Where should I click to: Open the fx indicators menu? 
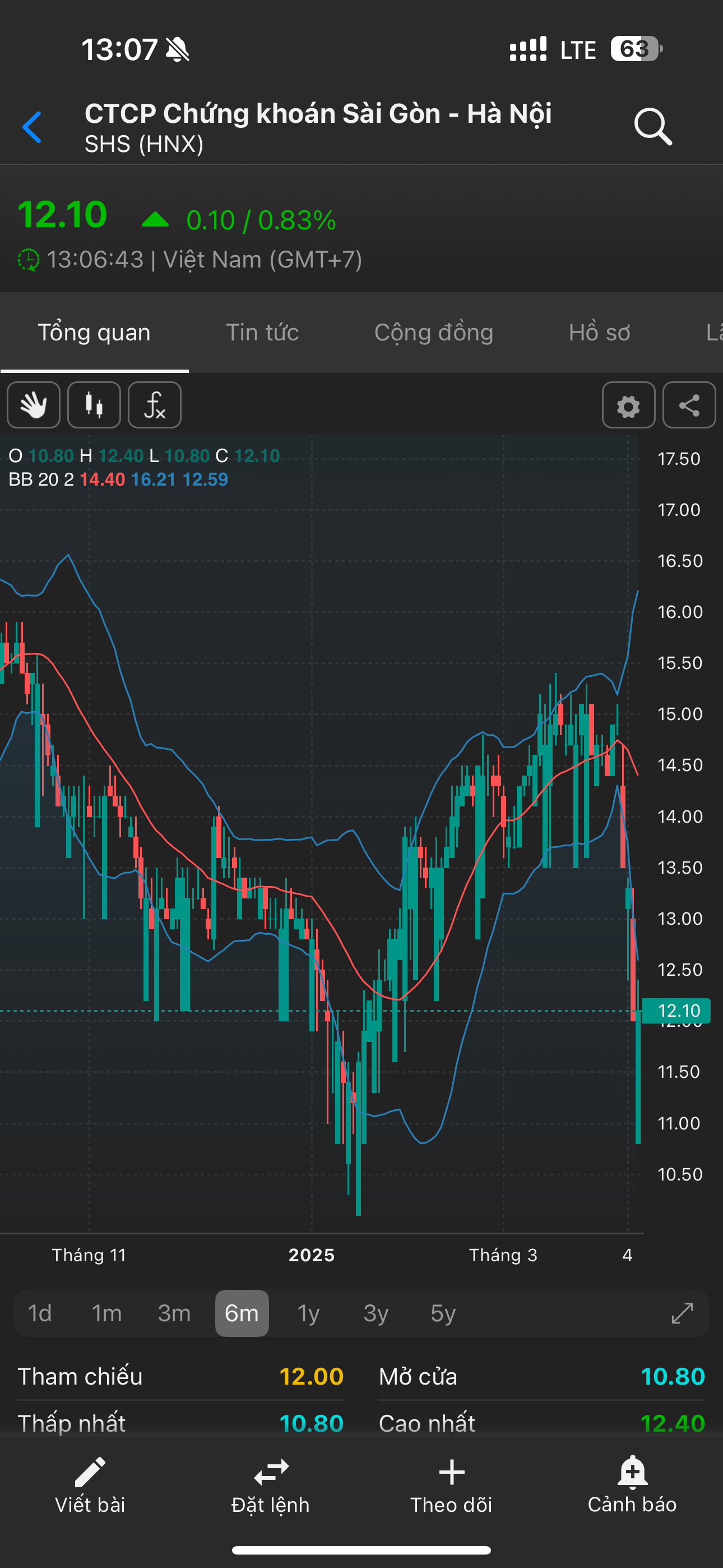[x=155, y=405]
